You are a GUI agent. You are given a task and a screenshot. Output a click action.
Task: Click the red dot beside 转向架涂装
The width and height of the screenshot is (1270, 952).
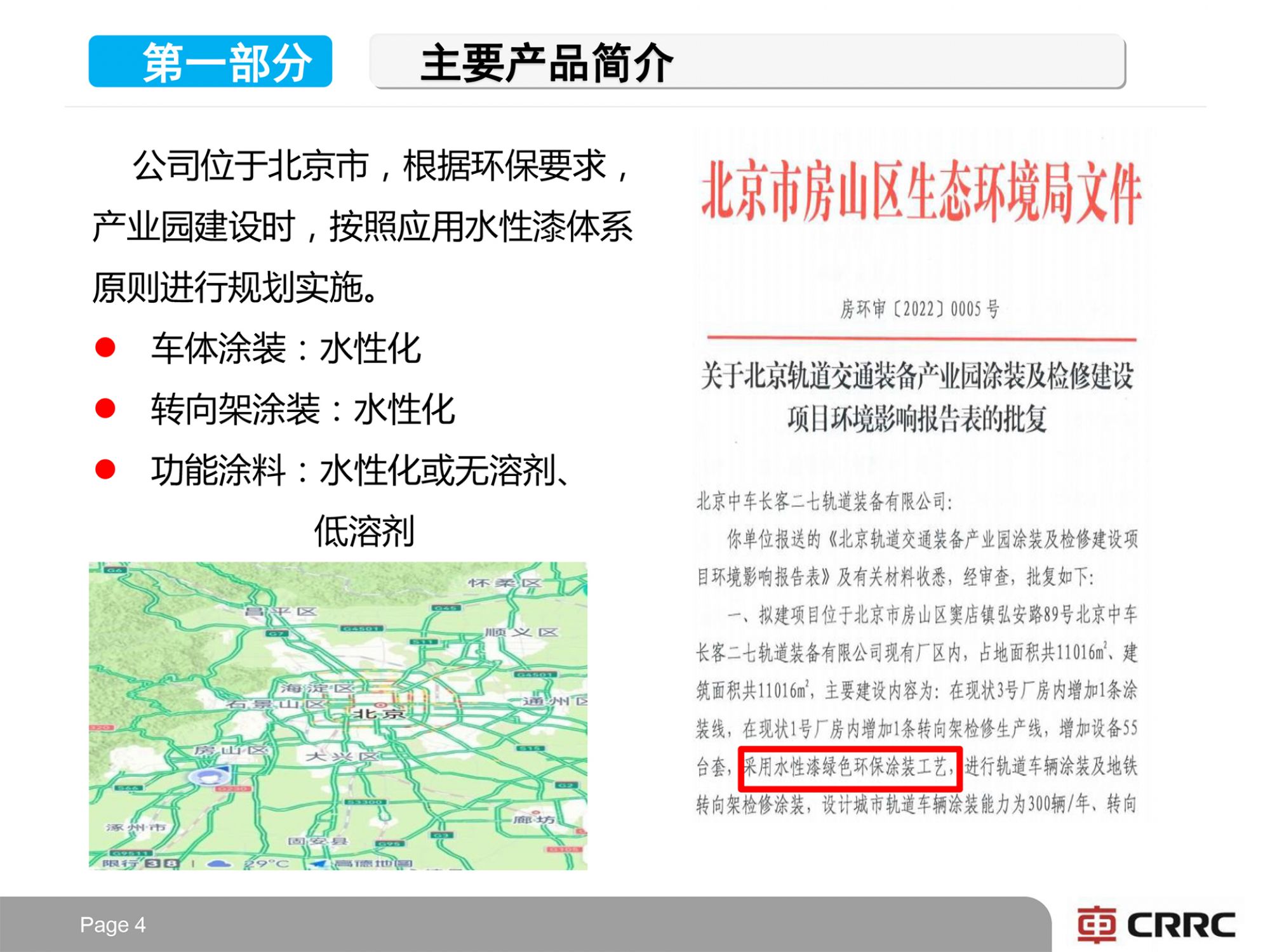click(x=105, y=408)
